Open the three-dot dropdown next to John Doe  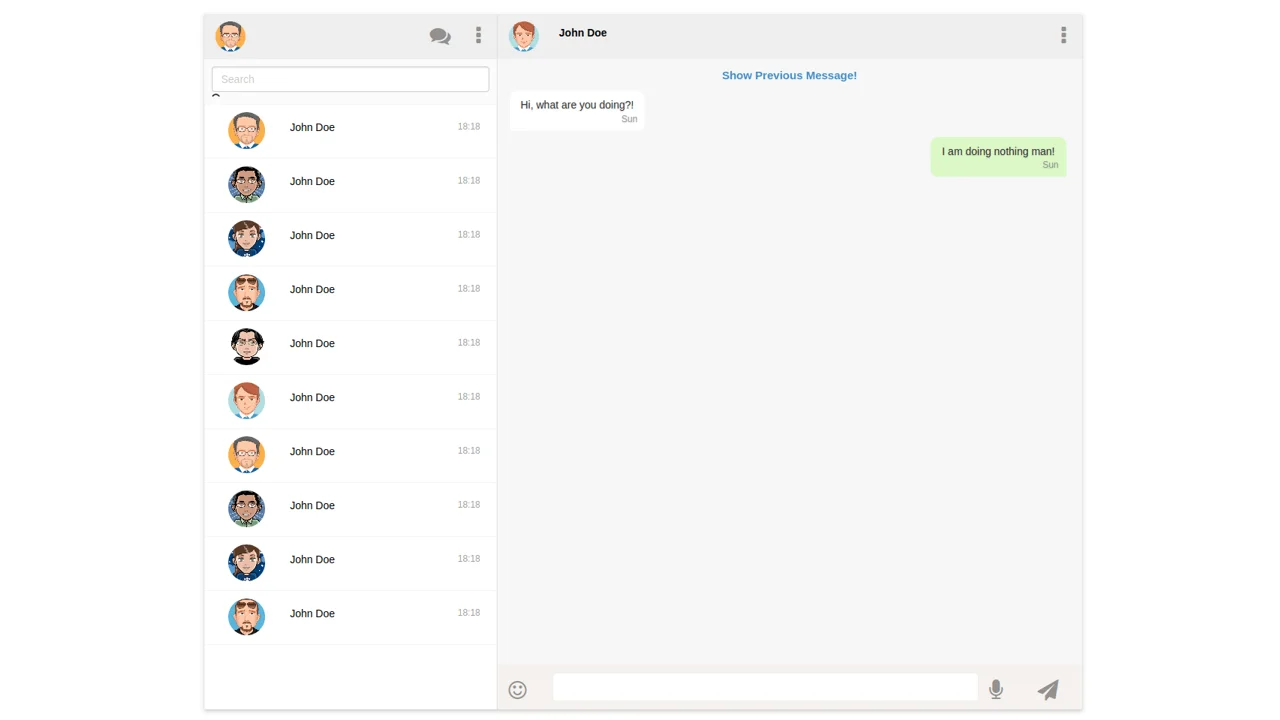pos(1063,35)
